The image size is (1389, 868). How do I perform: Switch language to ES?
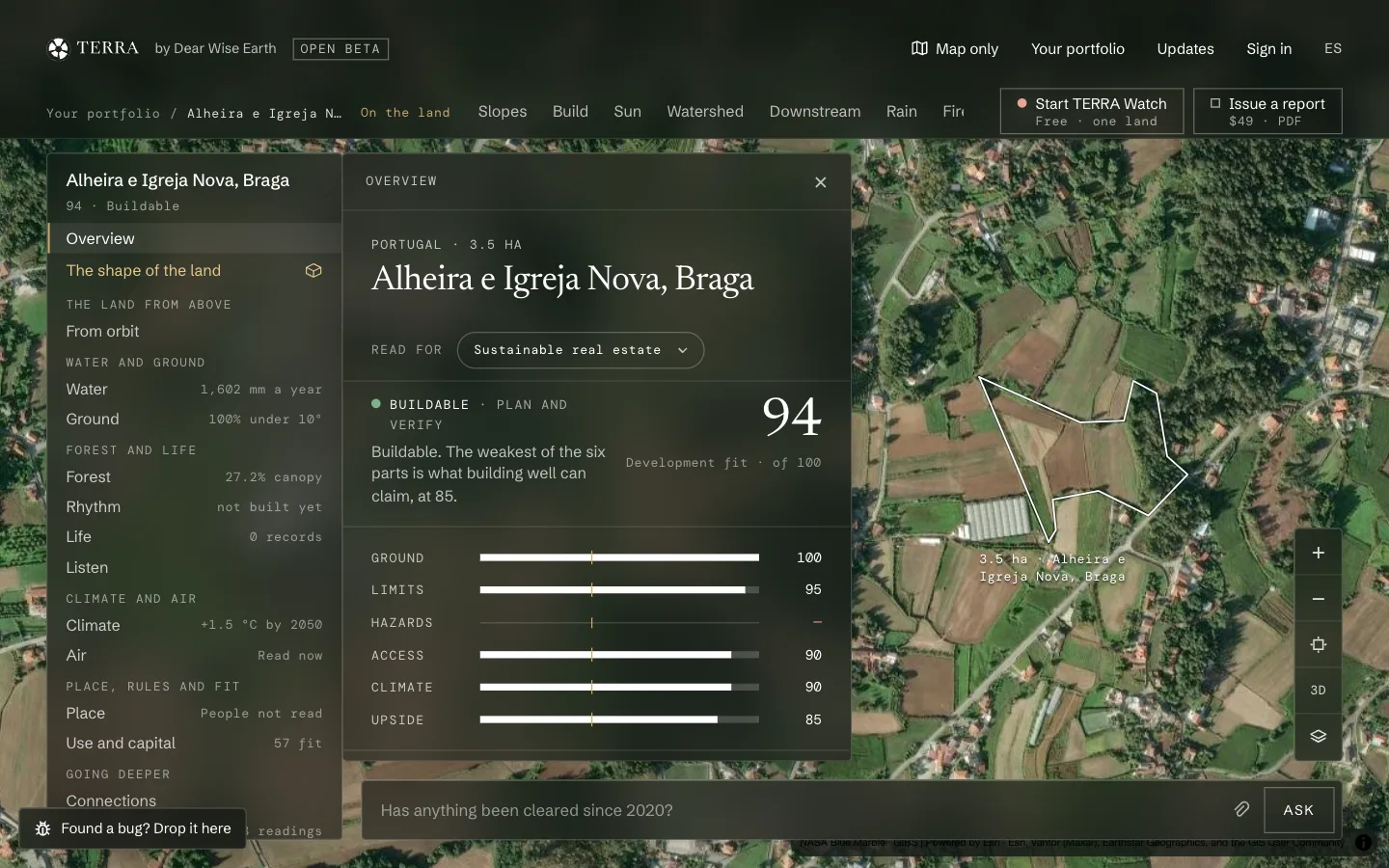point(1333,48)
